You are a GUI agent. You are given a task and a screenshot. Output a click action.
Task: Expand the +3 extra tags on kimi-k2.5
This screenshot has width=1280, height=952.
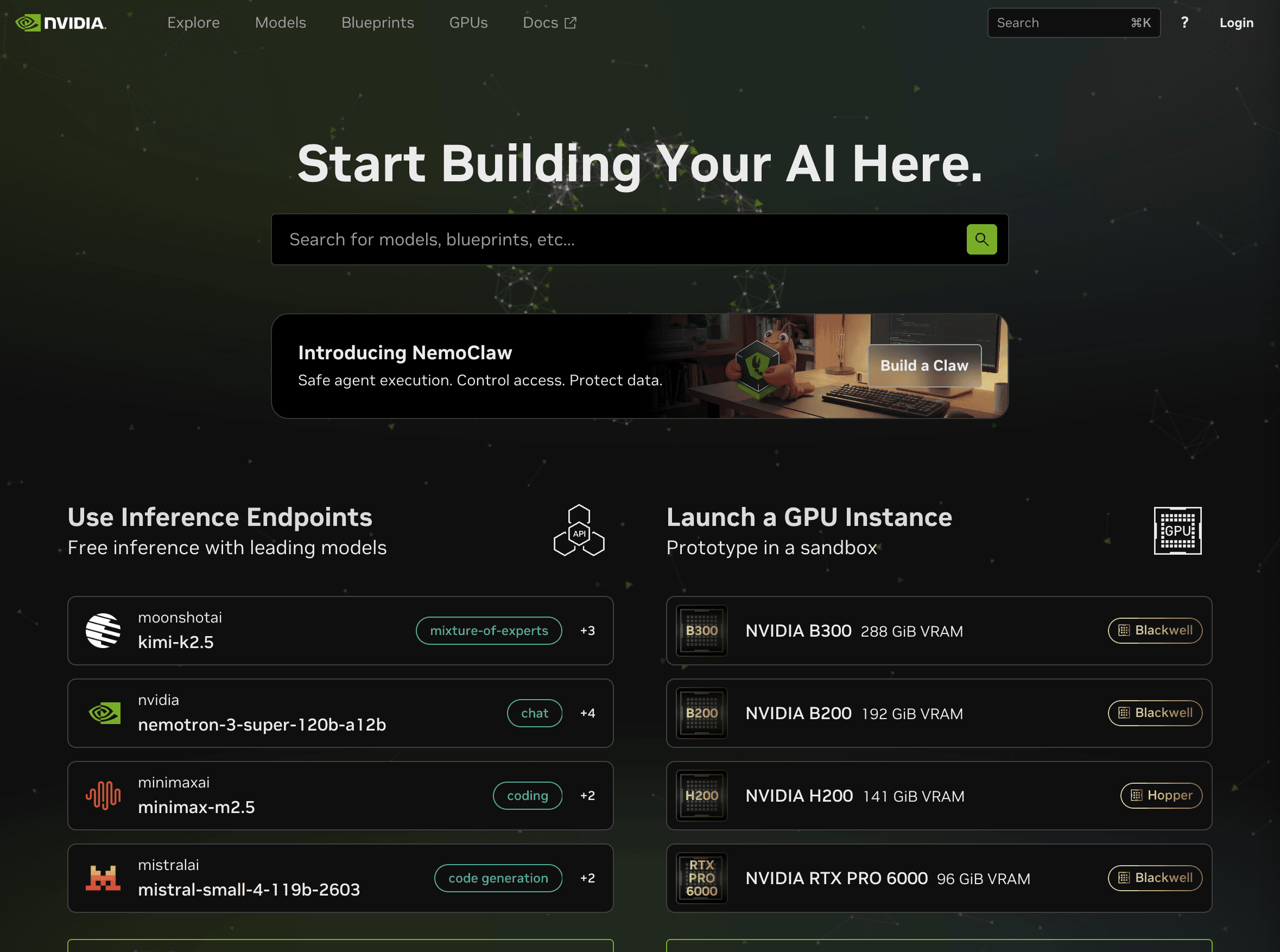point(587,631)
